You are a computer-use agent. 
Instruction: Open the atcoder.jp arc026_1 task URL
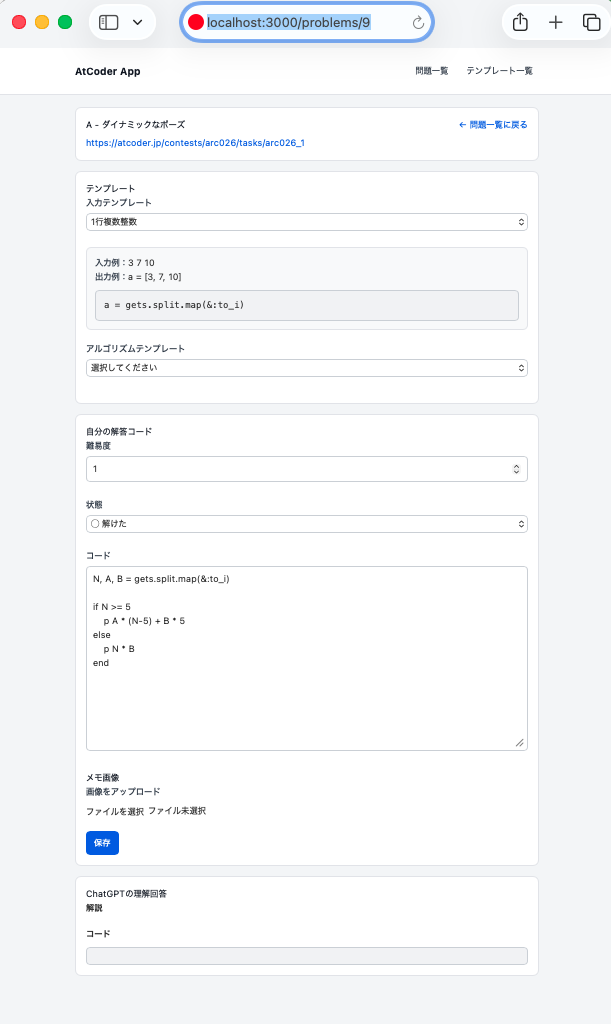(x=195, y=142)
